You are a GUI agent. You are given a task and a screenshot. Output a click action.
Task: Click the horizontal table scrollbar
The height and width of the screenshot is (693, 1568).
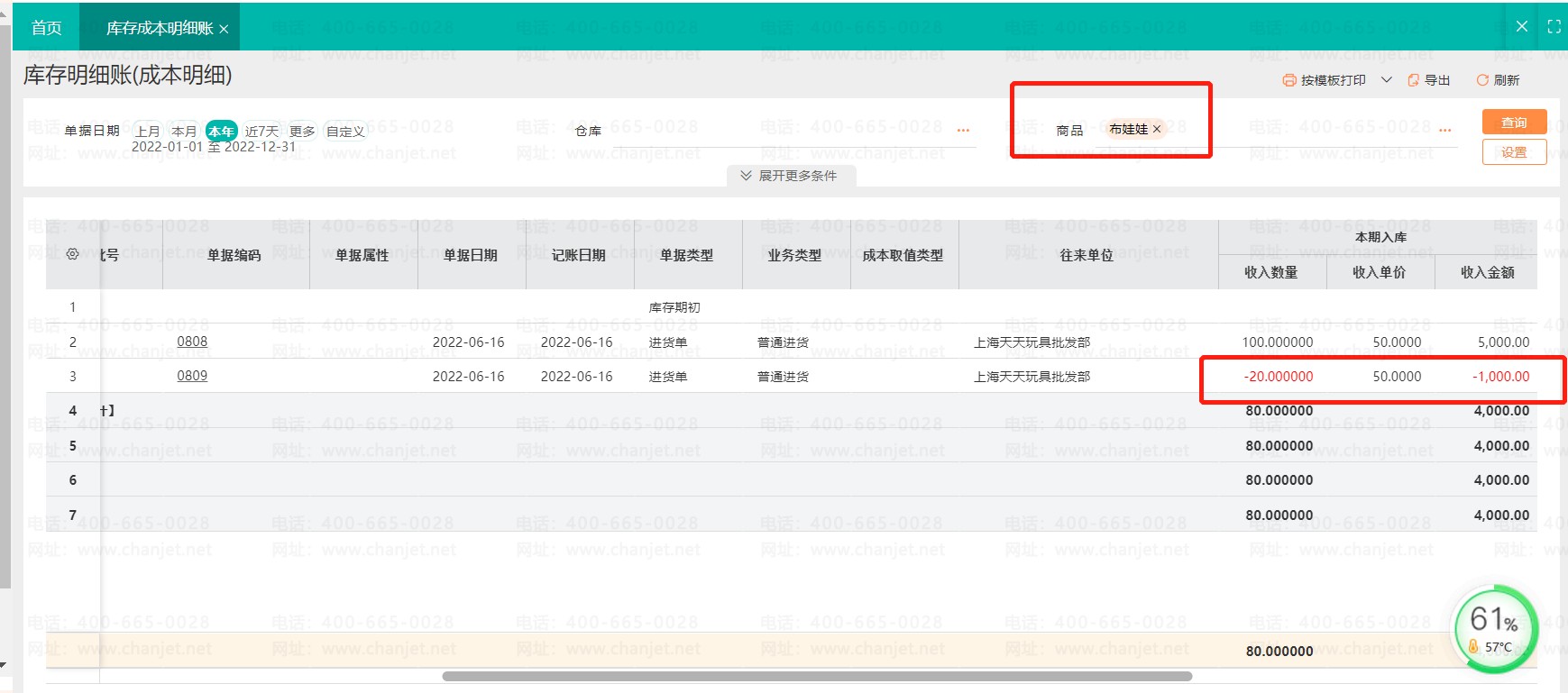(817, 676)
